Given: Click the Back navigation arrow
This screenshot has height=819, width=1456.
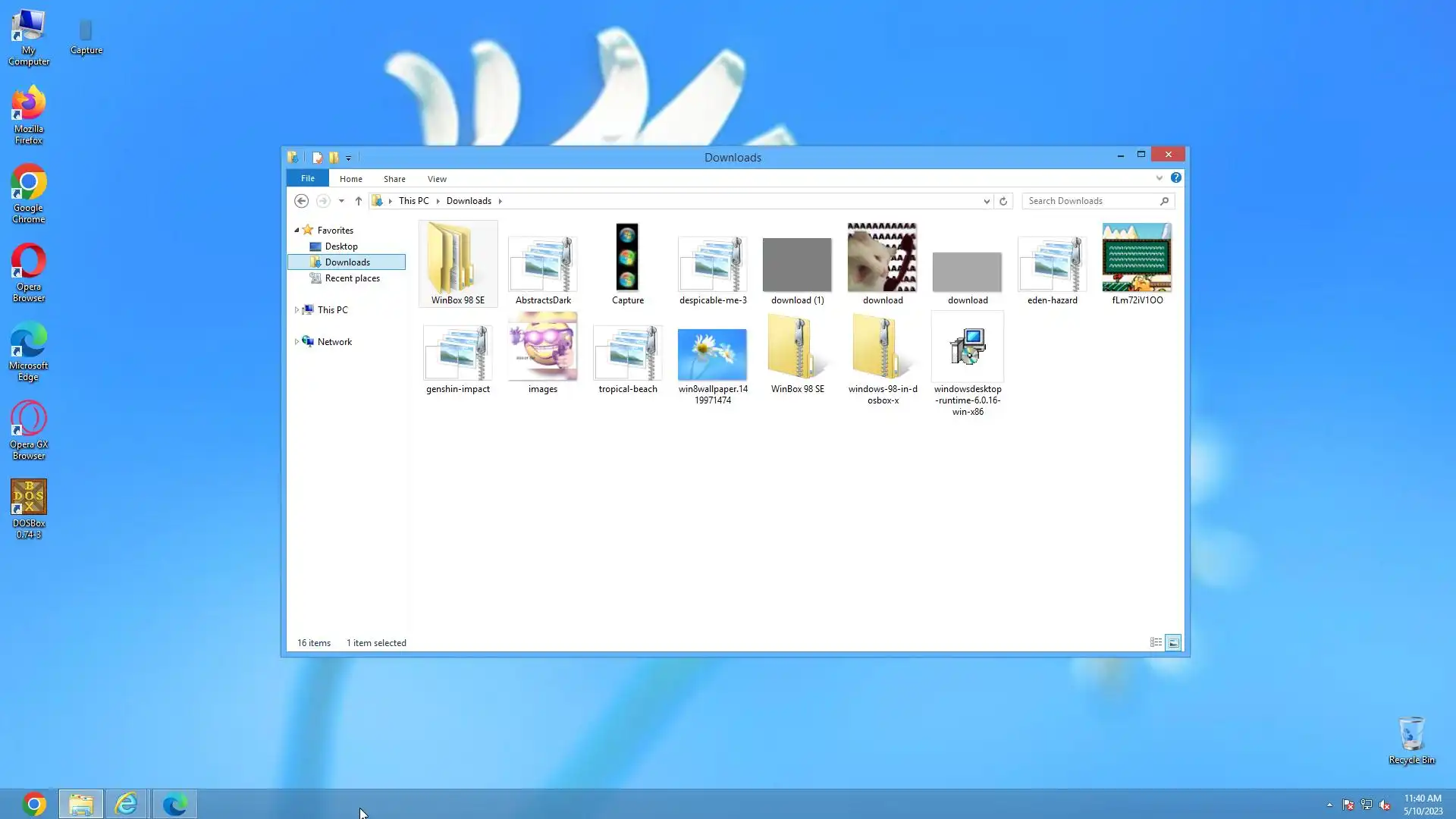Looking at the screenshot, I should click(301, 201).
